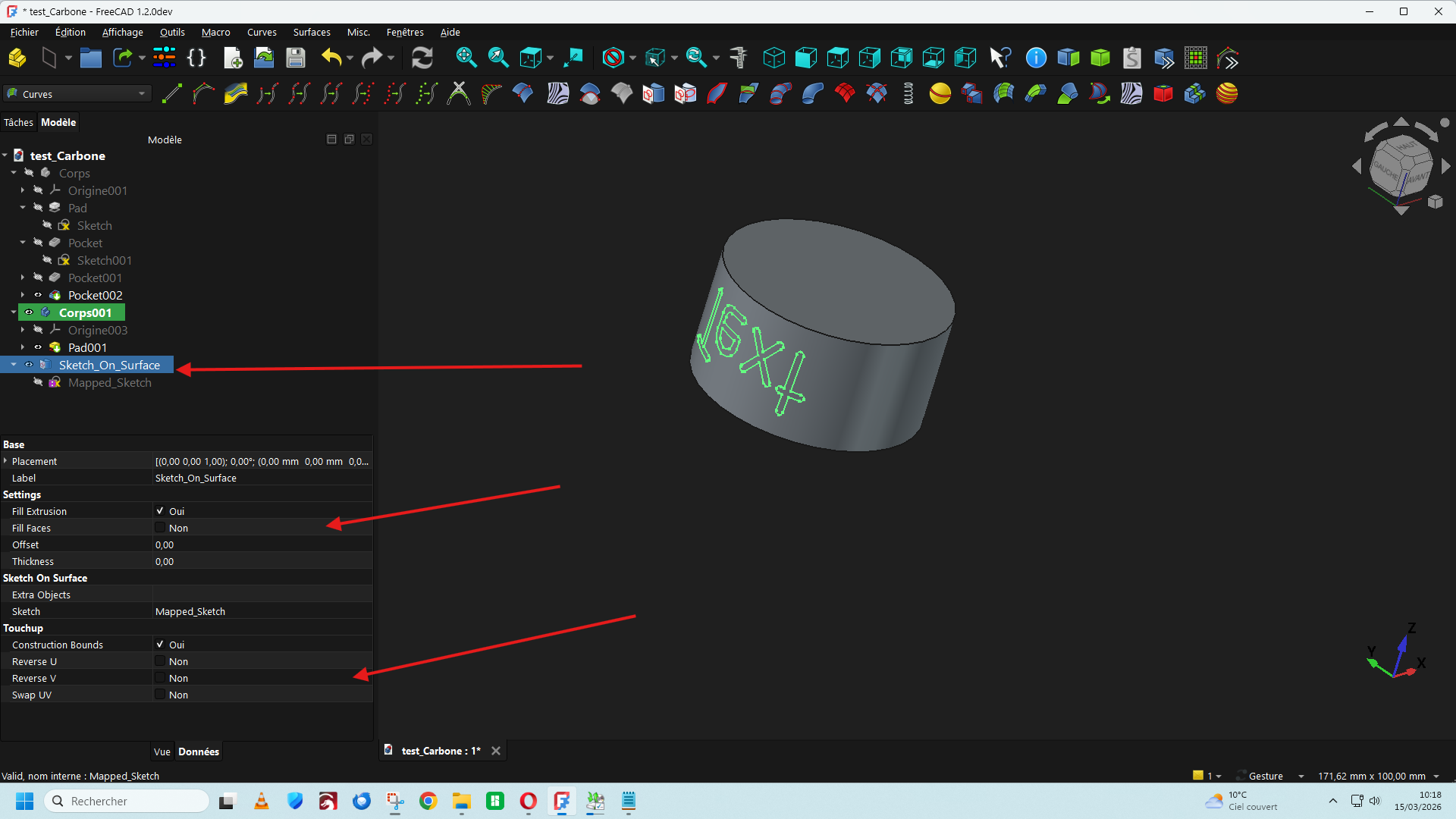Click the Save document icon
This screenshot has width=1456, height=819.
click(296, 58)
